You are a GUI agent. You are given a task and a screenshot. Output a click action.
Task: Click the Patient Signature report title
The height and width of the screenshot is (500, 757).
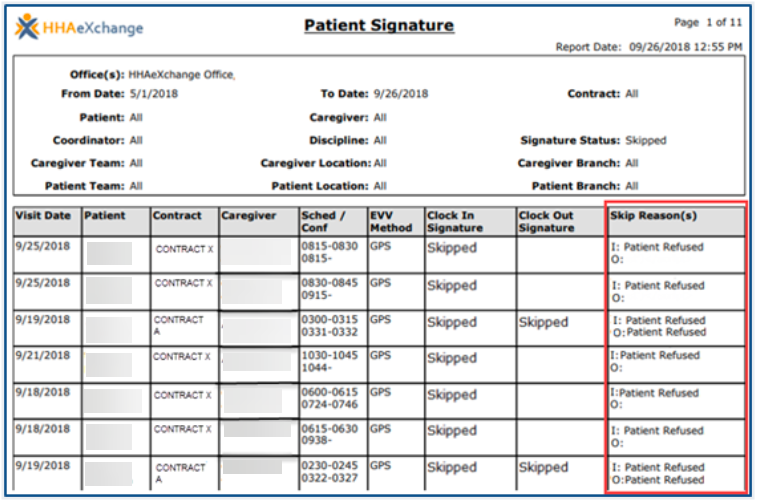[378, 25]
